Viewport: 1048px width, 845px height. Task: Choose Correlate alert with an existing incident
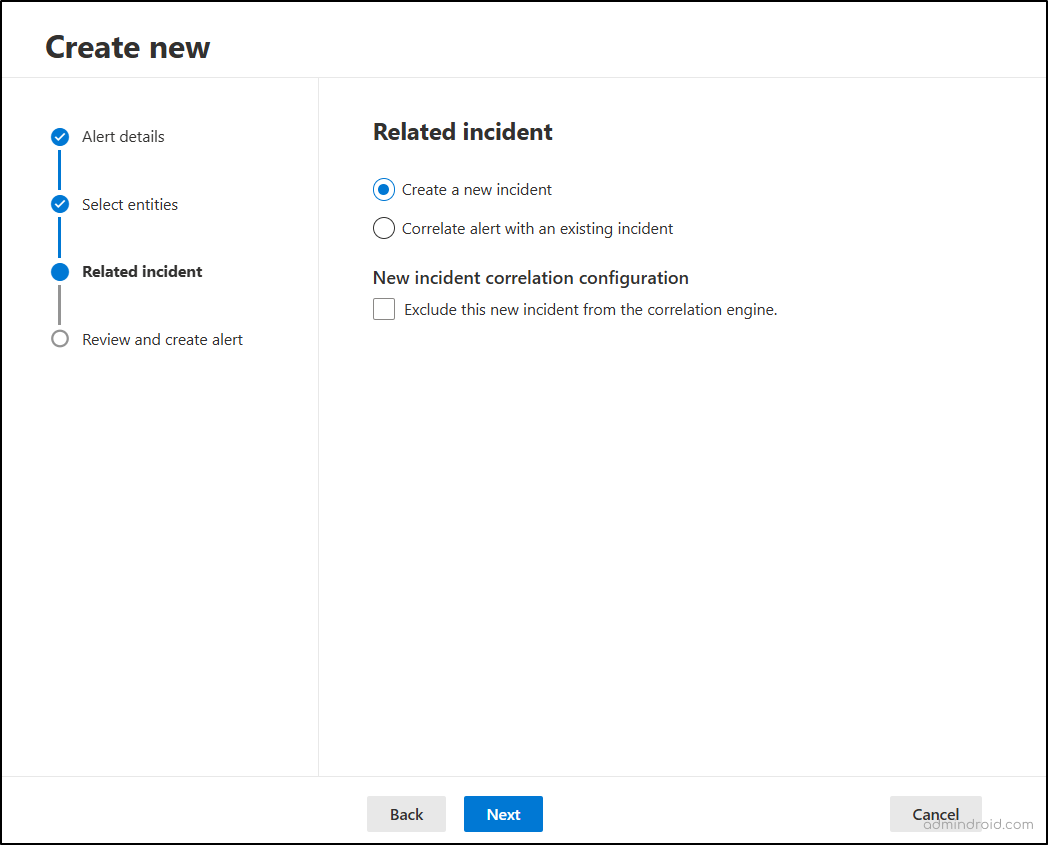384,229
